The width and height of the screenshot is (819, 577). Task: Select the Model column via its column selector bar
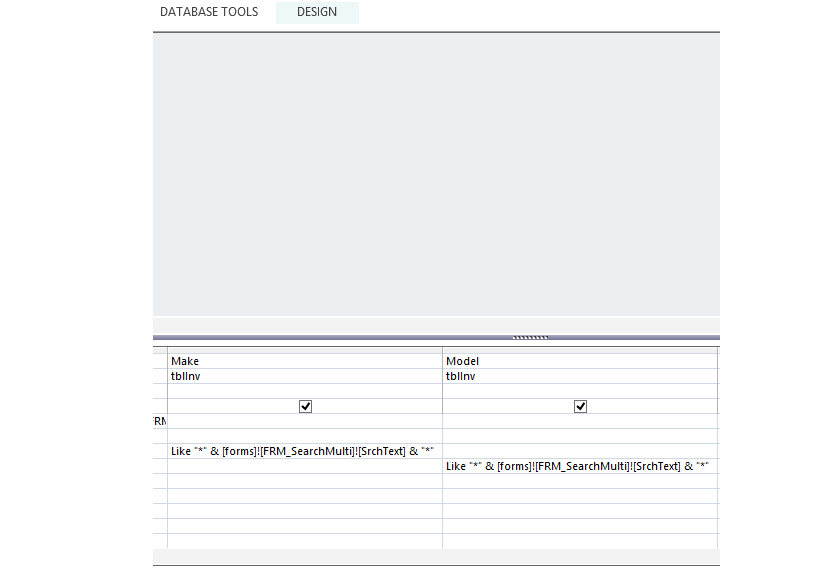coord(580,350)
